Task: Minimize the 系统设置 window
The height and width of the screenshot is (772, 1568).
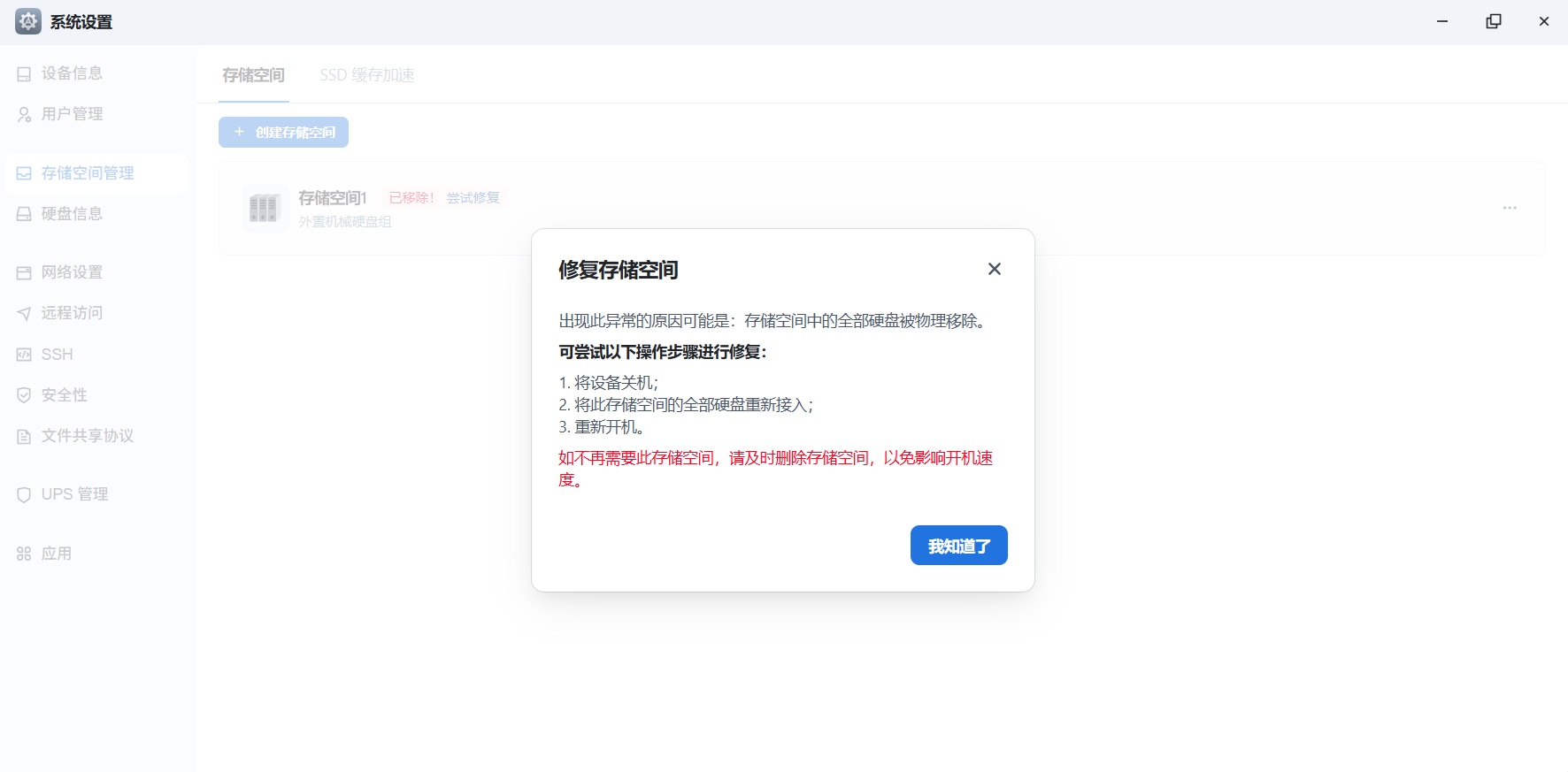Action: click(1442, 21)
